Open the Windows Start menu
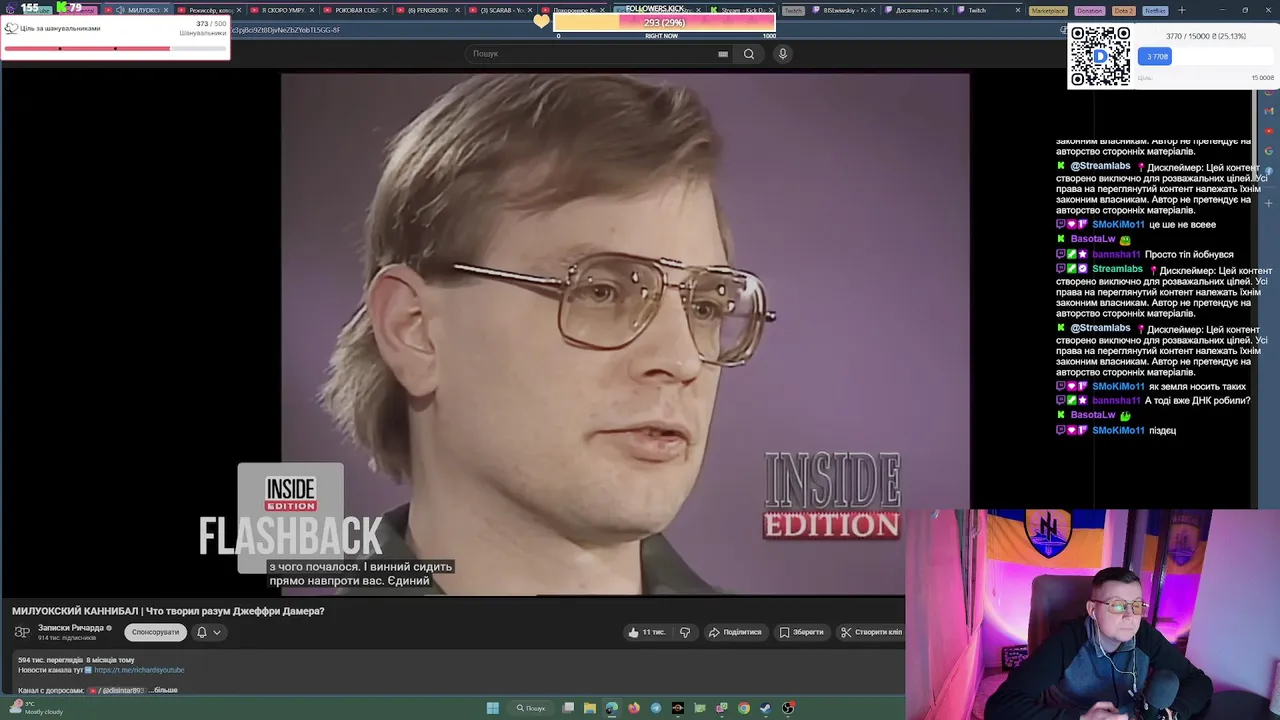The width and height of the screenshot is (1280, 720). click(493, 708)
